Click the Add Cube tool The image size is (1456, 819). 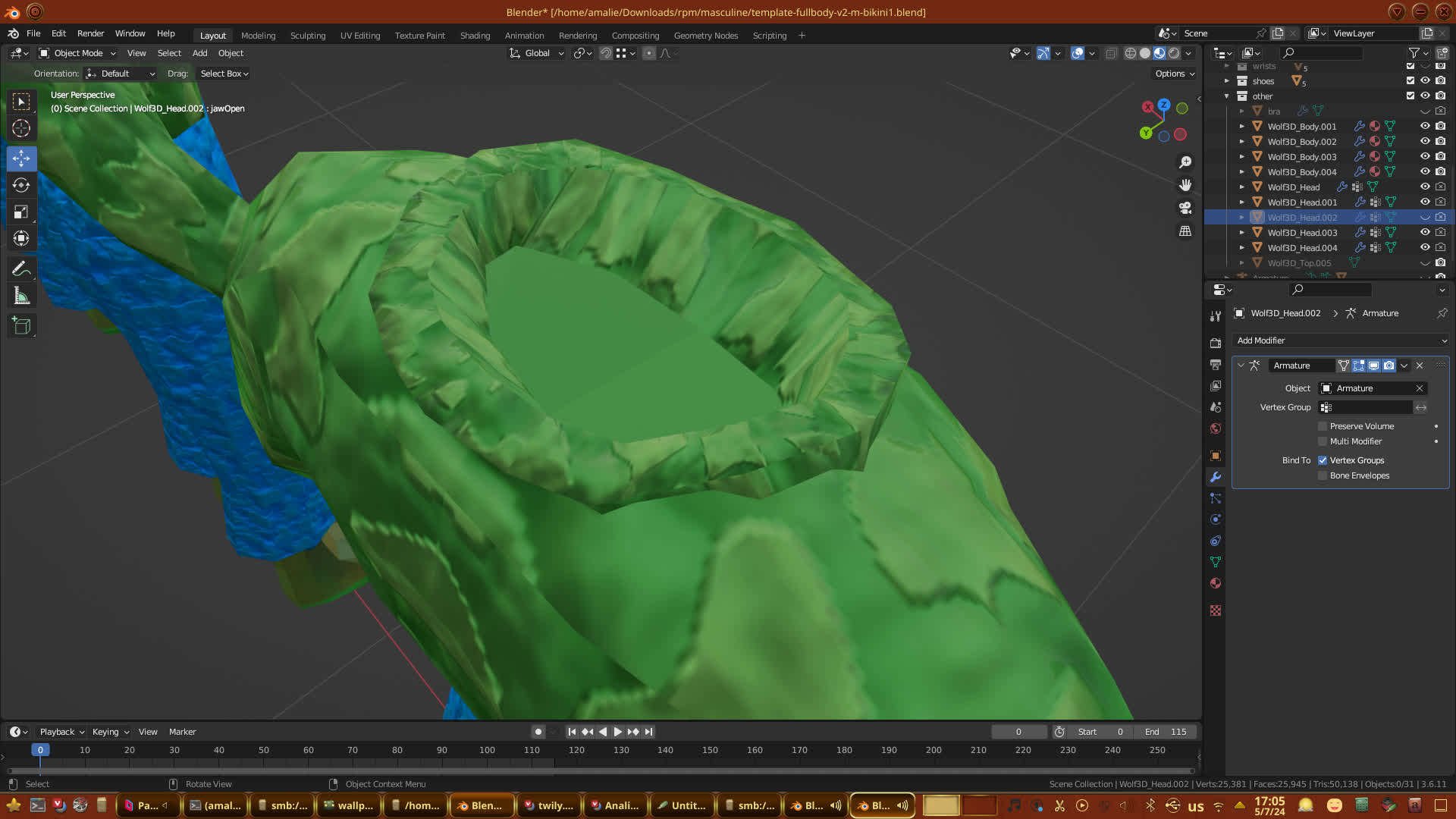21,327
